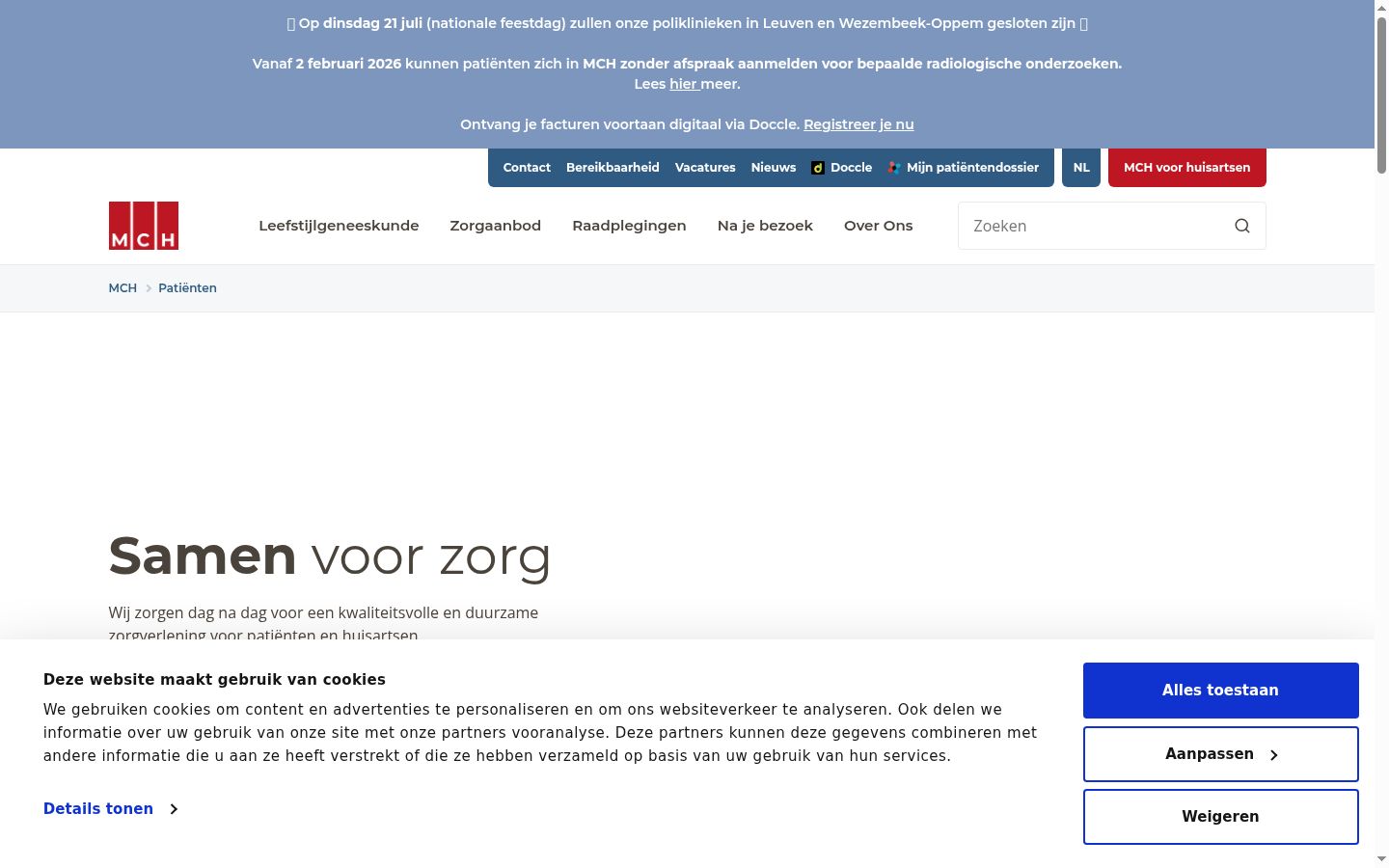Click the search magnifier icon
This screenshot has width=1389, height=868.
coord(1242,226)
